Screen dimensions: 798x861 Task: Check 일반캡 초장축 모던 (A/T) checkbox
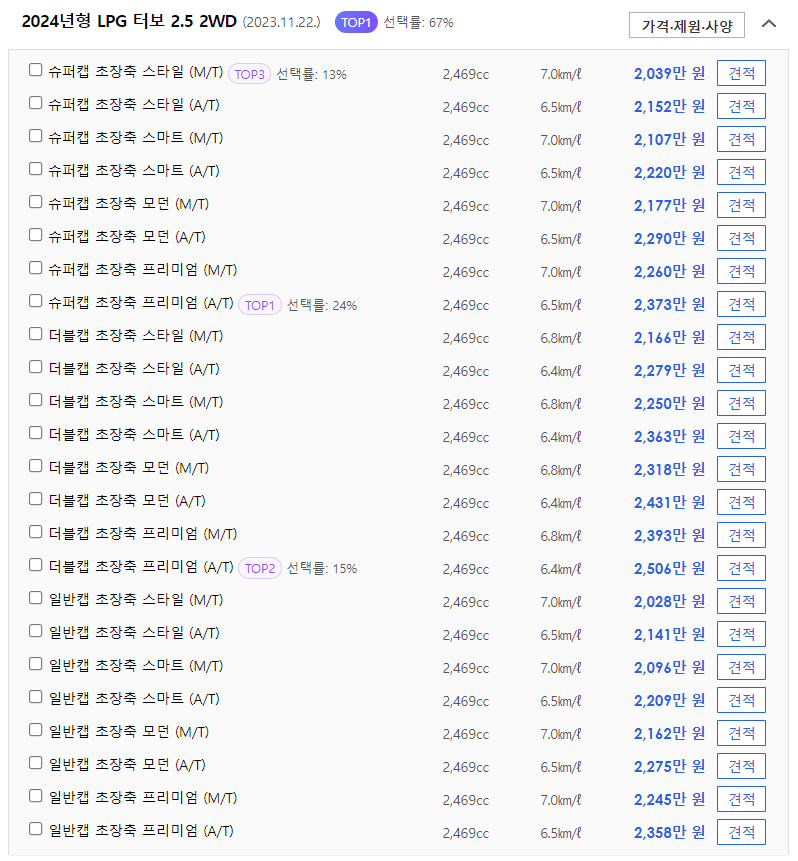35,763
